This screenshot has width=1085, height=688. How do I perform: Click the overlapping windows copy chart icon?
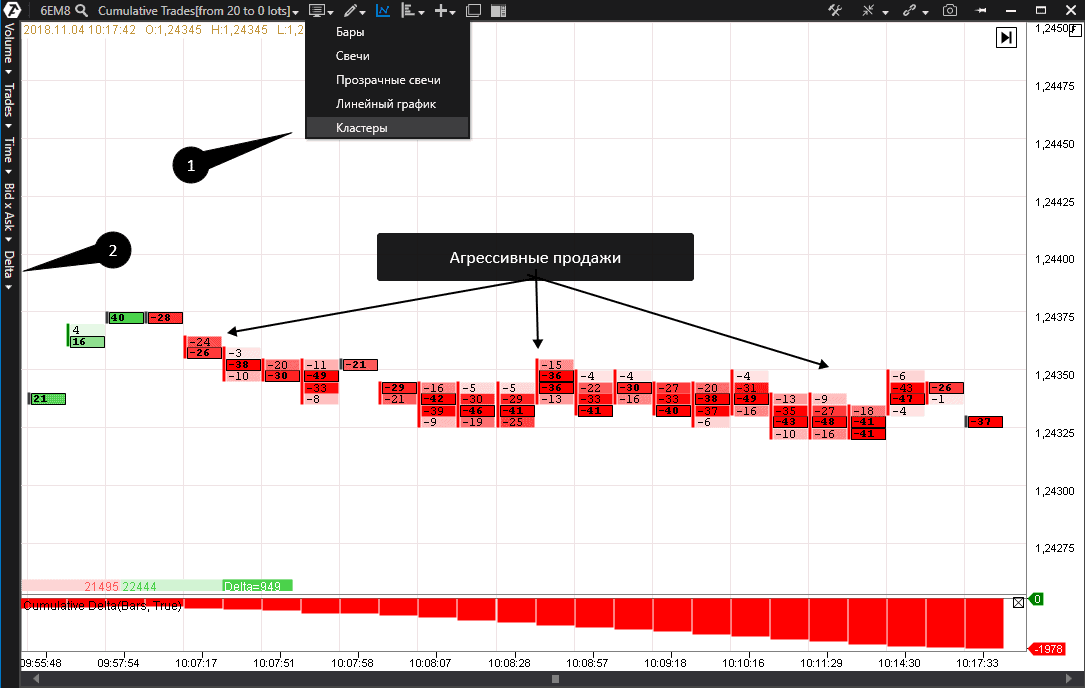[x=473, y=10]
